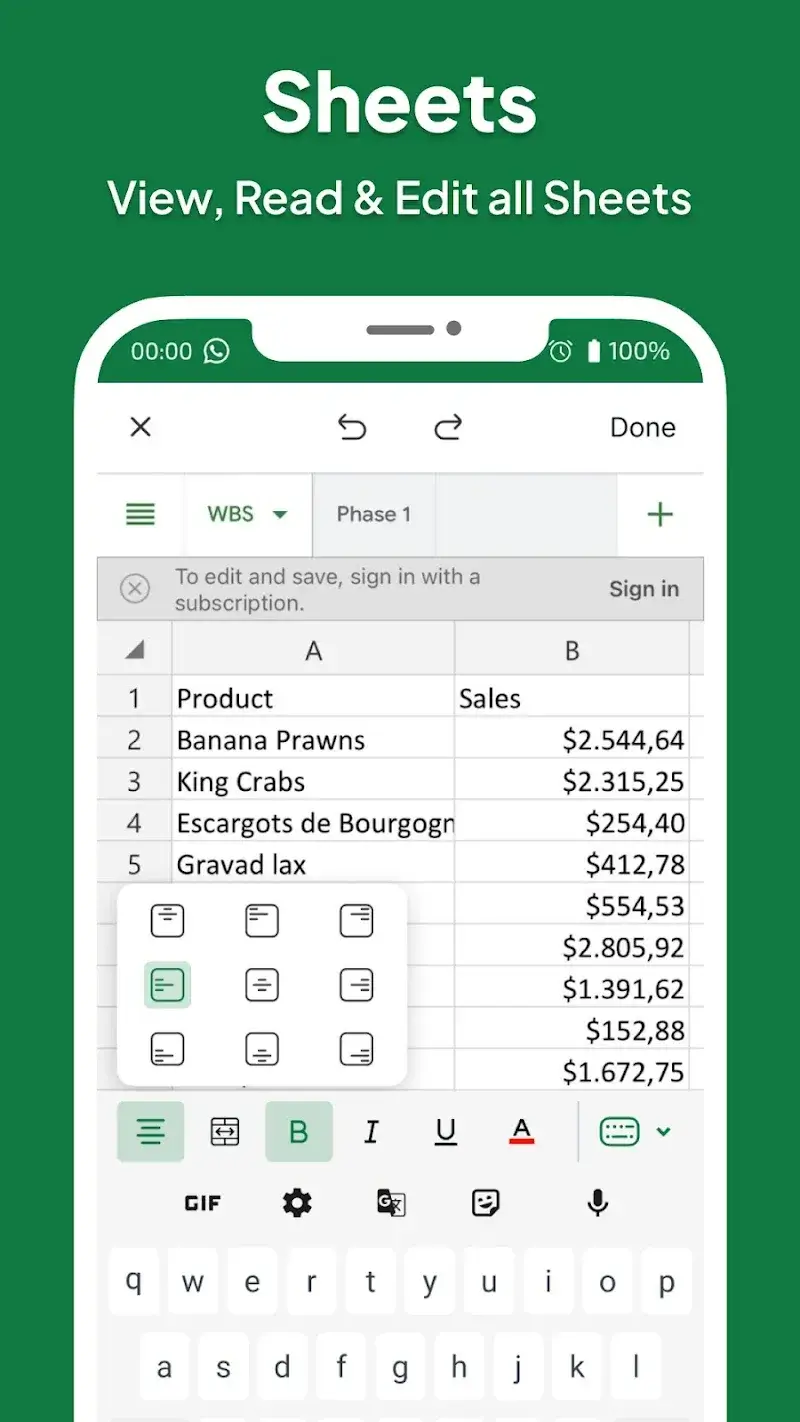
Task: Toggle bold formatting
Action: (299, 1131)
